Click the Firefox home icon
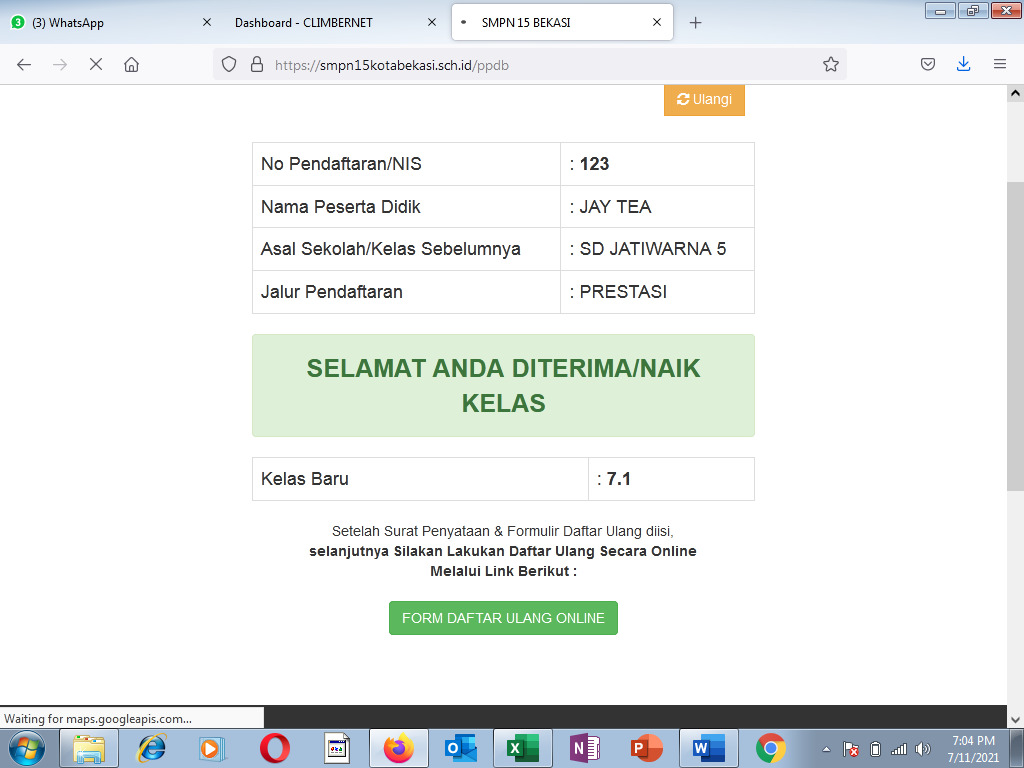This screenshot has height=768, width=1024. 131,64
